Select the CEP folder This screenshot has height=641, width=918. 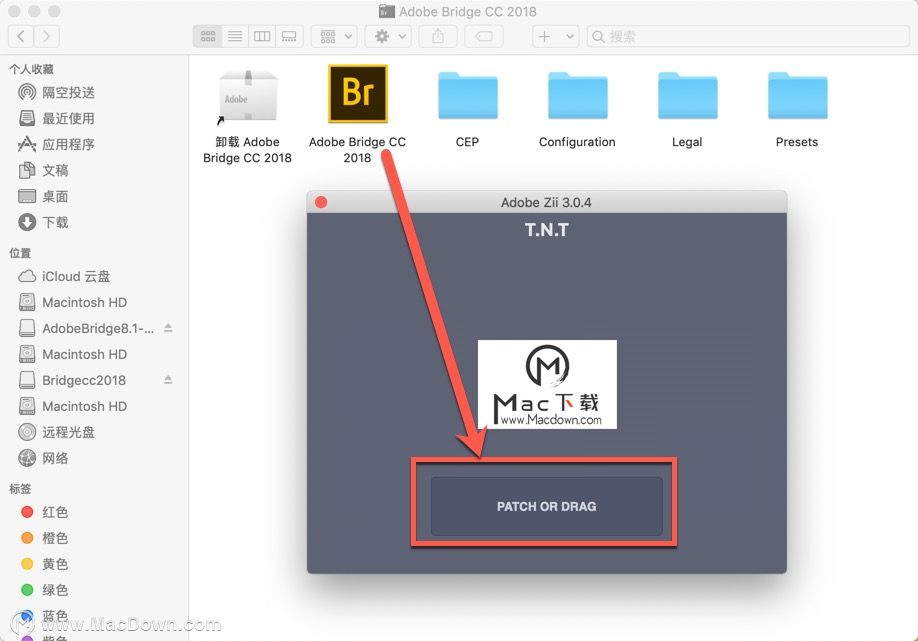467,96
